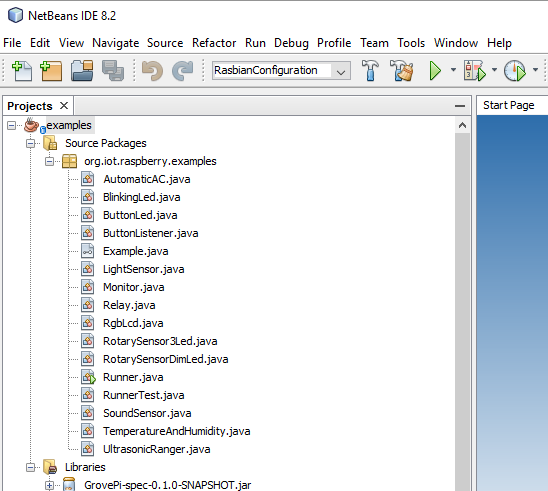Open the Profile Project dropdown arrow
Screen dimensions: 548x491
click(535, 70)
